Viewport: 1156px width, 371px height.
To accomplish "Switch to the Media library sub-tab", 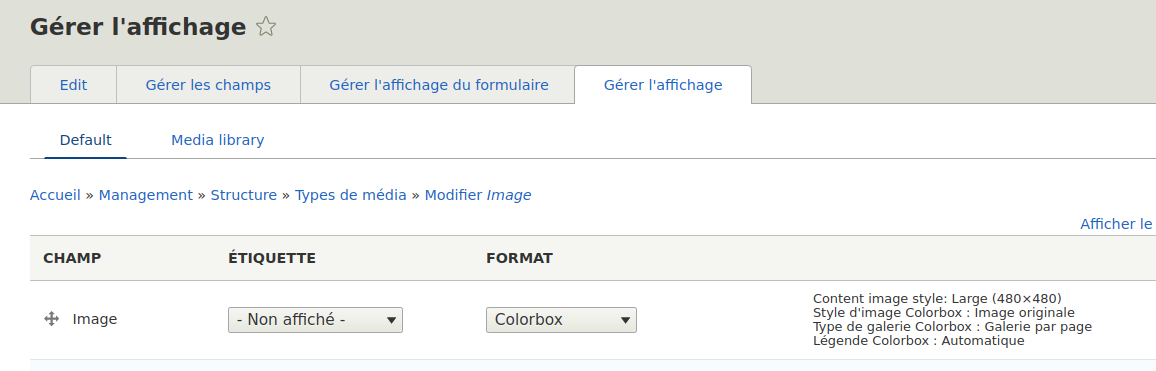I will pos(217,139).
